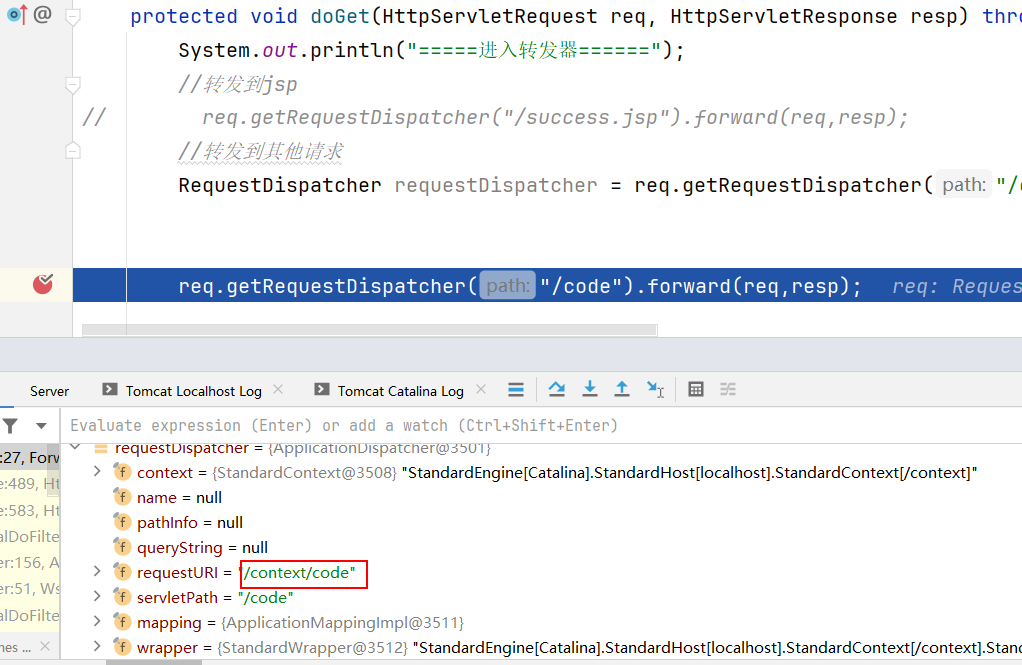Expand the requestURI variable node
The height and width of the screenshot is (665, 1022).
tap(97, 572)
